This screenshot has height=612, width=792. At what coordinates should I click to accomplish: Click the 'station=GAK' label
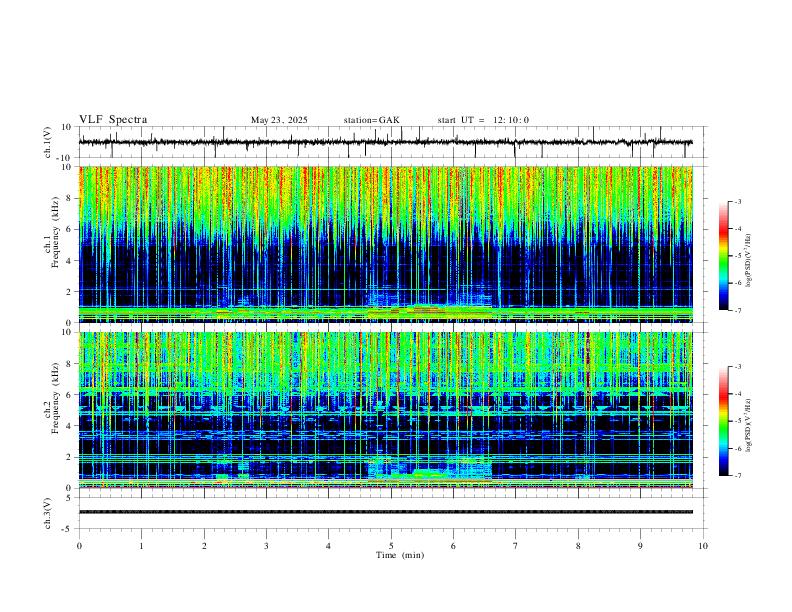371,120
